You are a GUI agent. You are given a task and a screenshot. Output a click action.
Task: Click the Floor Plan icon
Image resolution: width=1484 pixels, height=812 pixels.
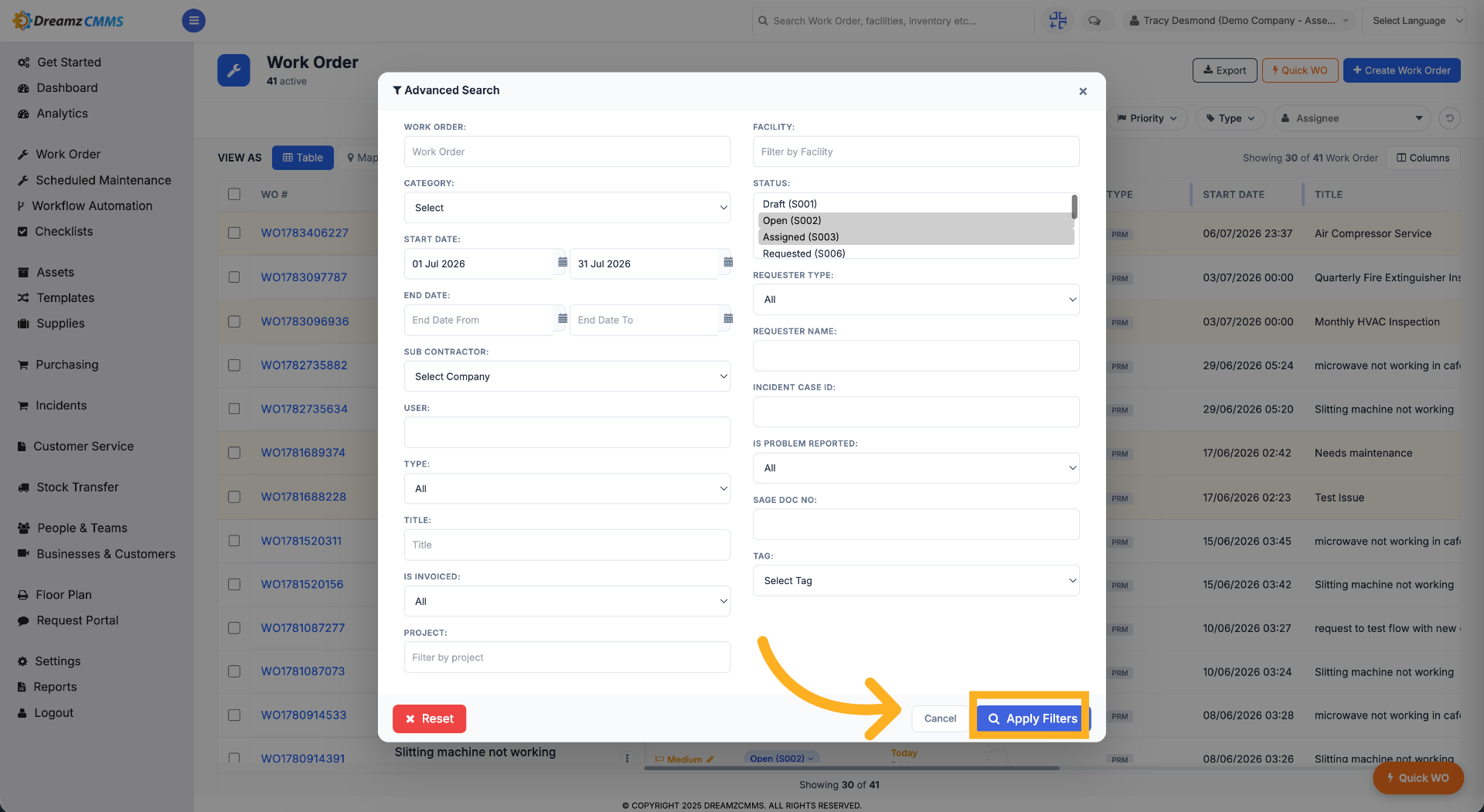point(23,594)
